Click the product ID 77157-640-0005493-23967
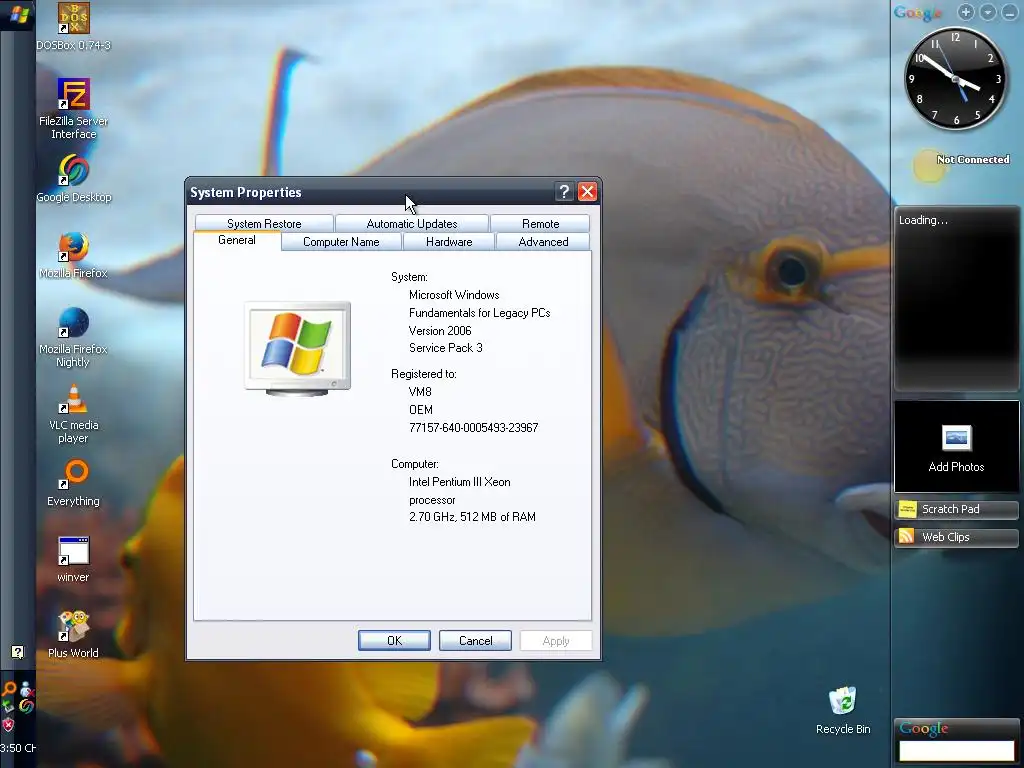Viewport: 1024px width, 768px height. pos(473,428)
